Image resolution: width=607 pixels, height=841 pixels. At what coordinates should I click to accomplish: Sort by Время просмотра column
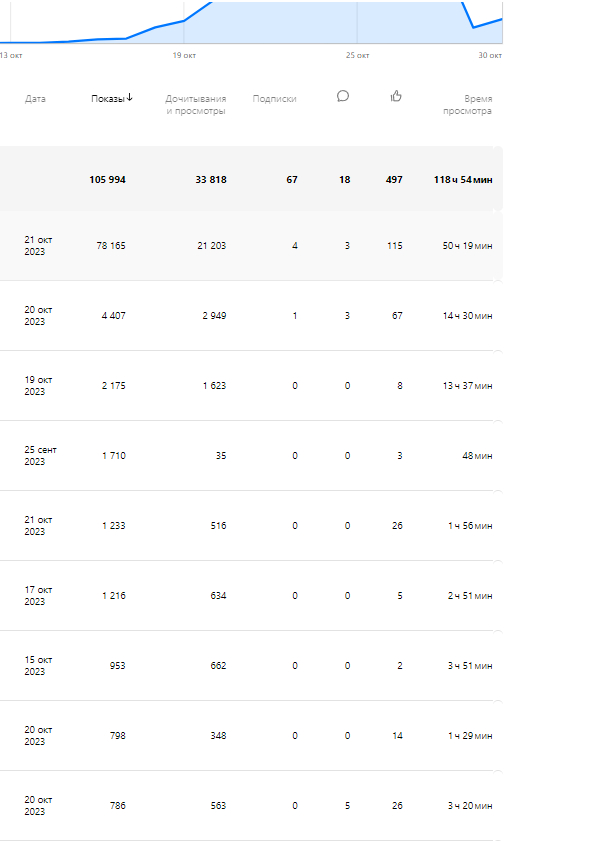(x=467, y=105)
